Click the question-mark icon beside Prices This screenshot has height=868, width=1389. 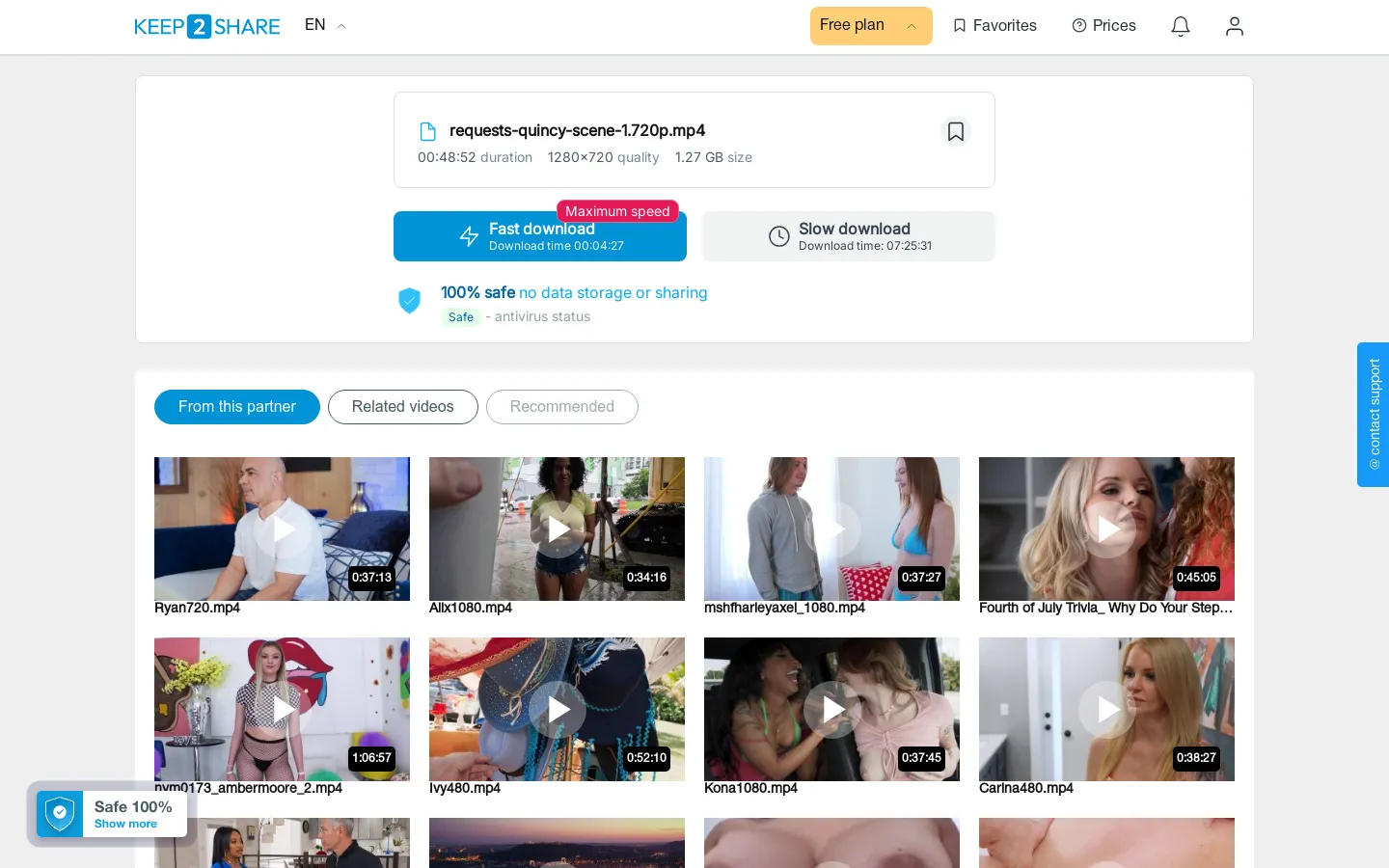coord(1079,26)
